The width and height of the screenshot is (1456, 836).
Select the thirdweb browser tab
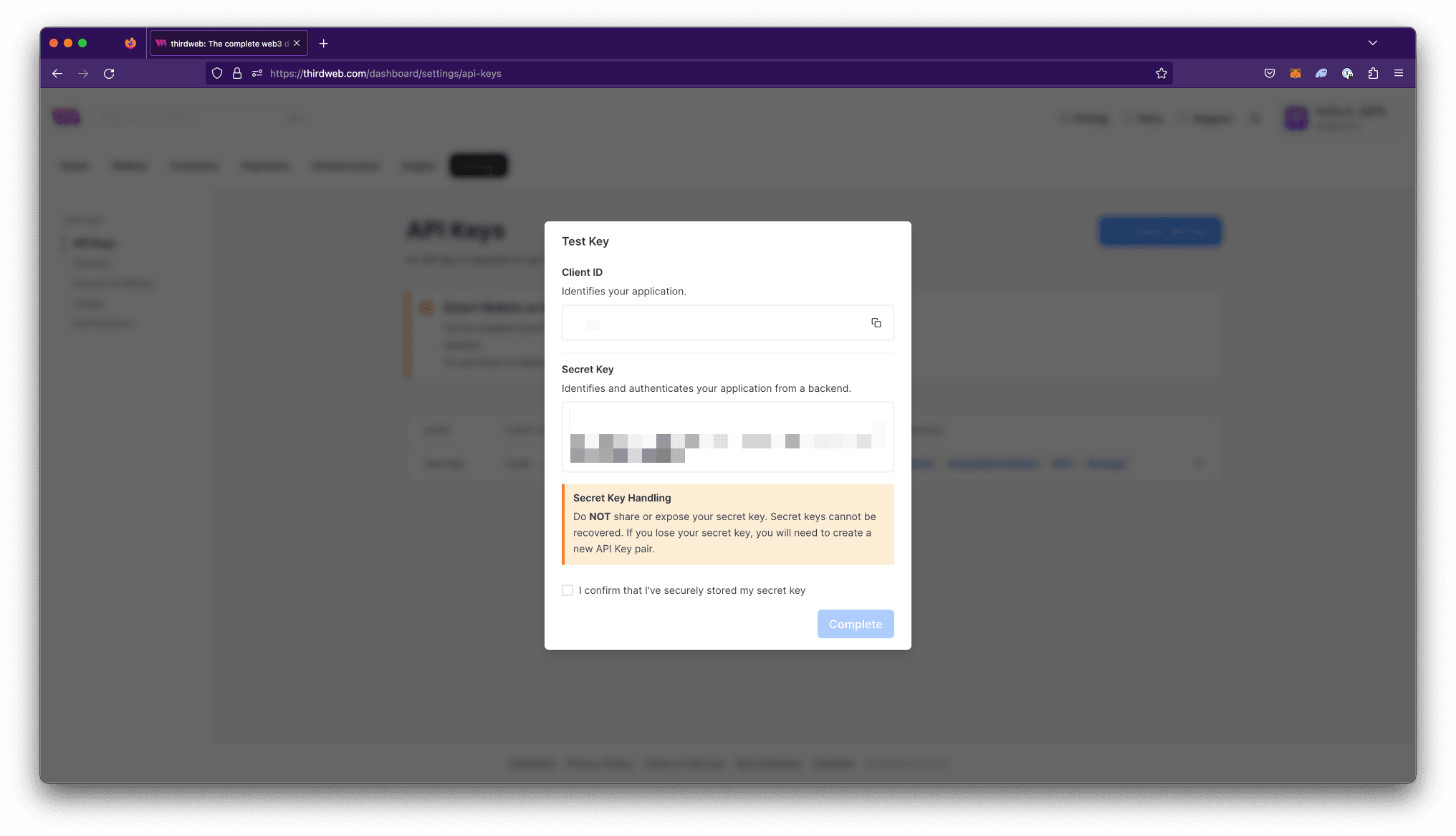[x=222, y=44]
